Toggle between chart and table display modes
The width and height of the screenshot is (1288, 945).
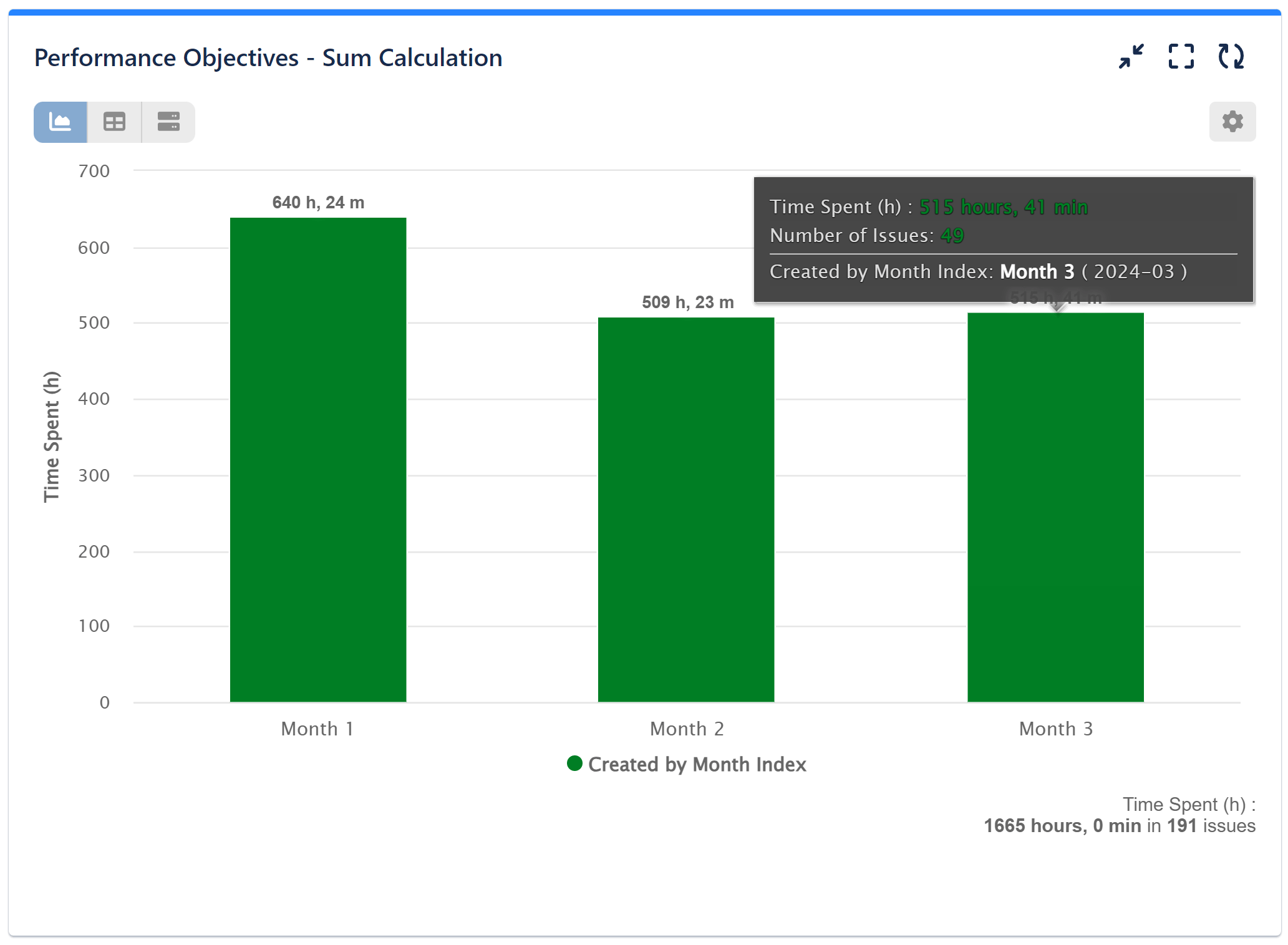click(x=114, y=122)
